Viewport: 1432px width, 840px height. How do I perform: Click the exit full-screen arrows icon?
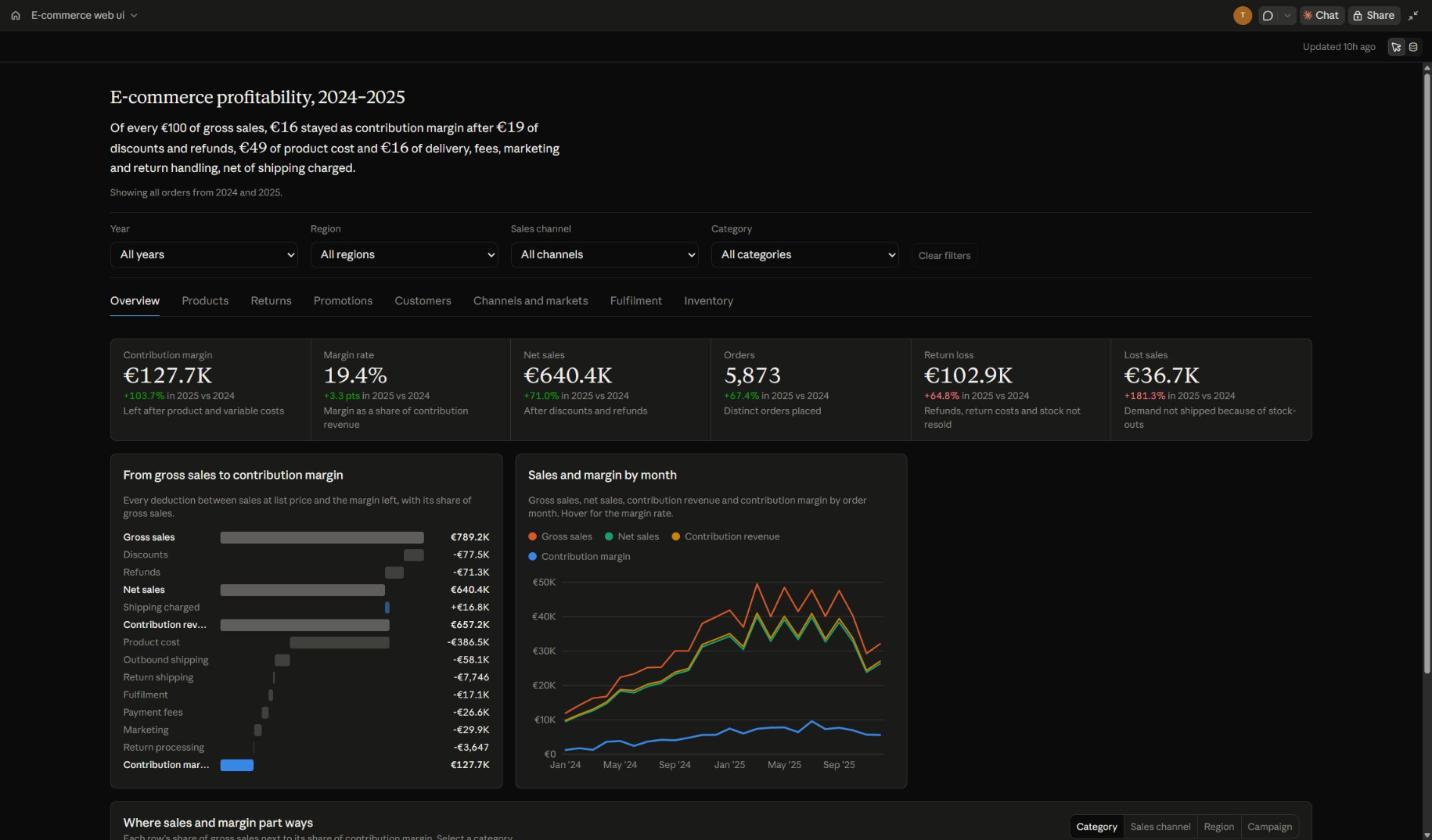[1413, 15]
